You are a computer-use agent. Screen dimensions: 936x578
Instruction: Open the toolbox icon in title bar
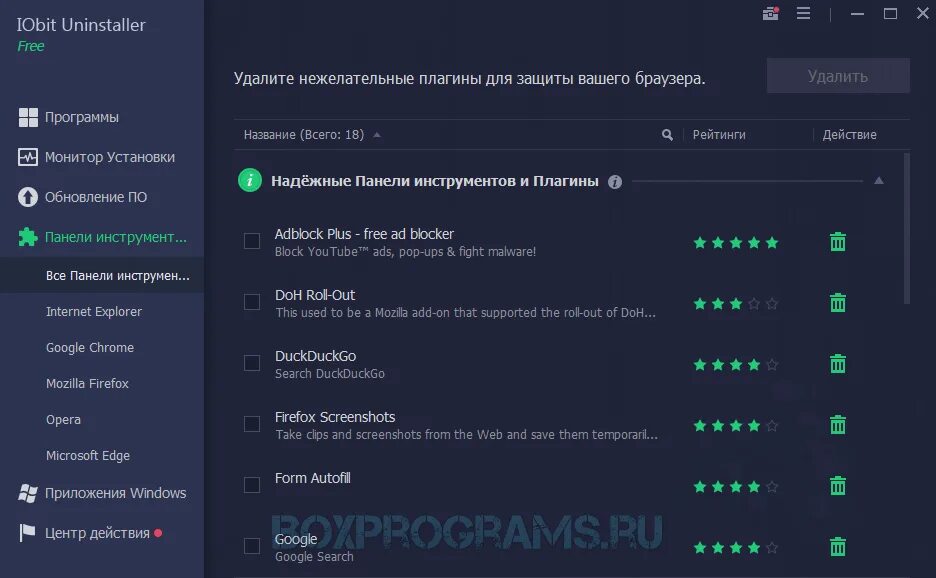771,13
